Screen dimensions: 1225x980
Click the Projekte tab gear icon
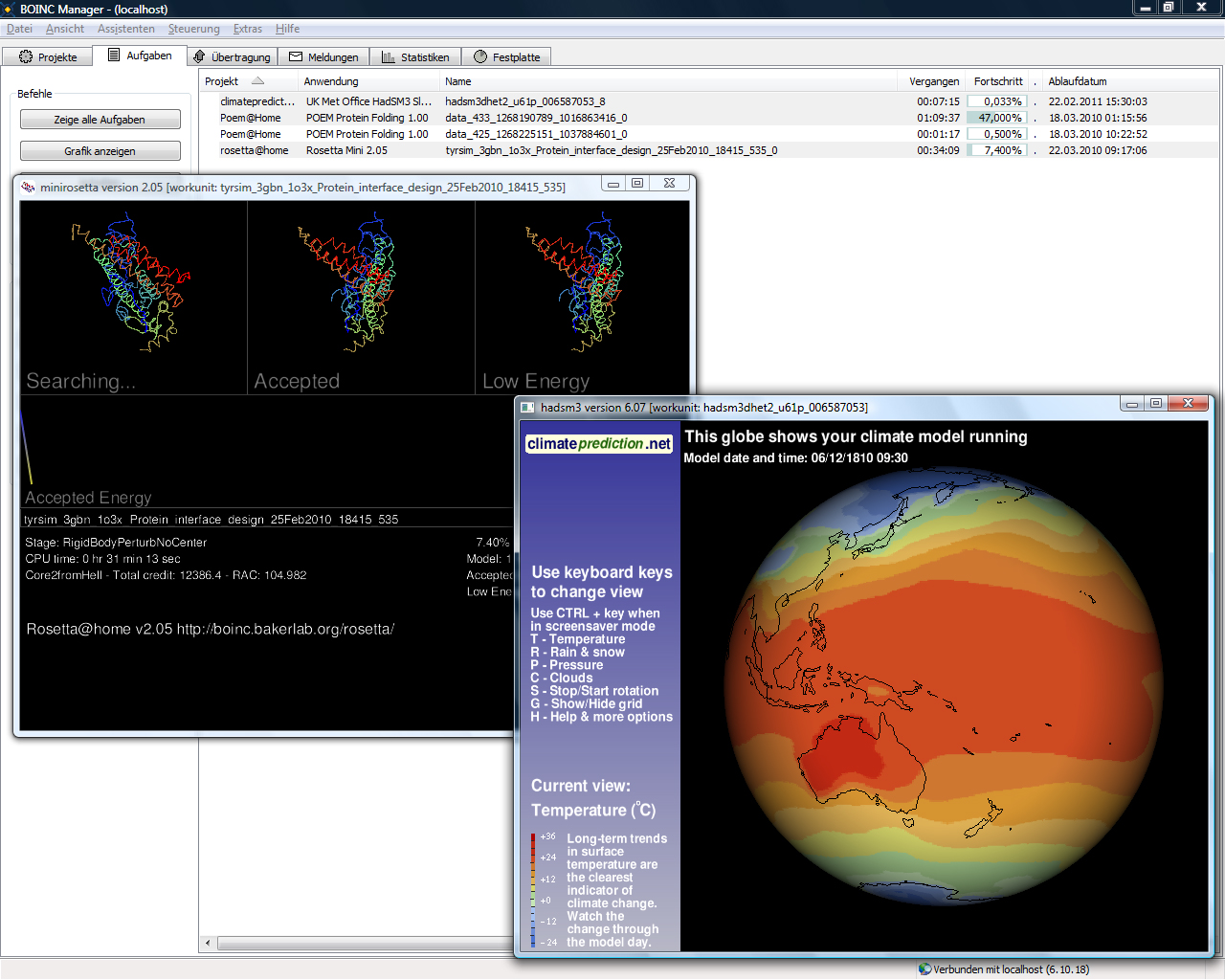point(26,57)
